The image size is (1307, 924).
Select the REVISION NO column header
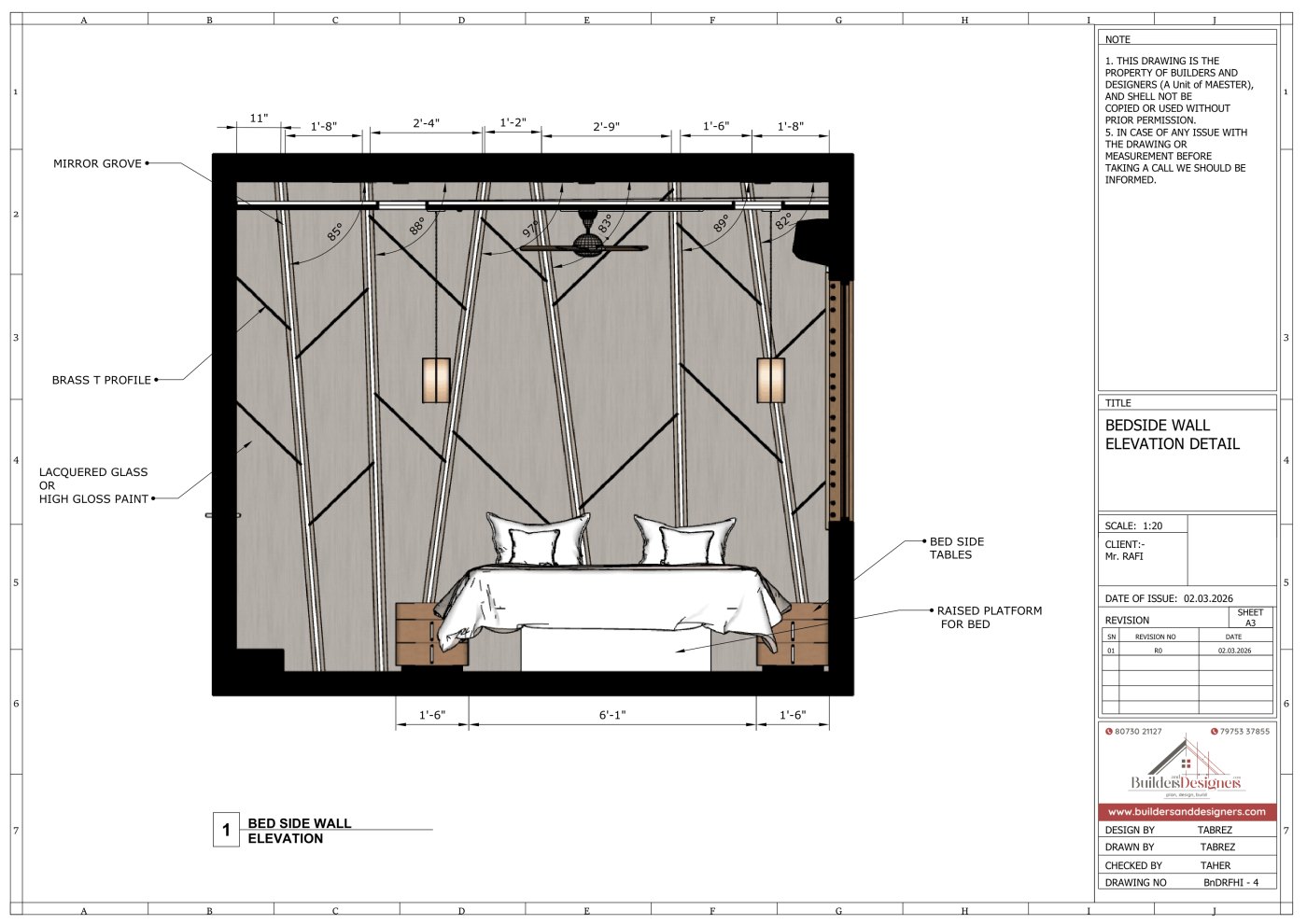tap(1155, 637)
